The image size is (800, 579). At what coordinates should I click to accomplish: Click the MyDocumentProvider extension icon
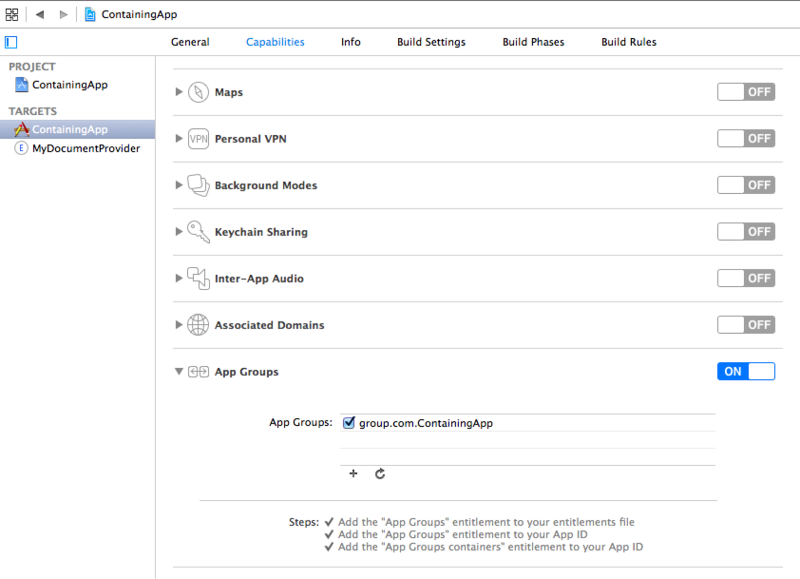click(21, 148)
